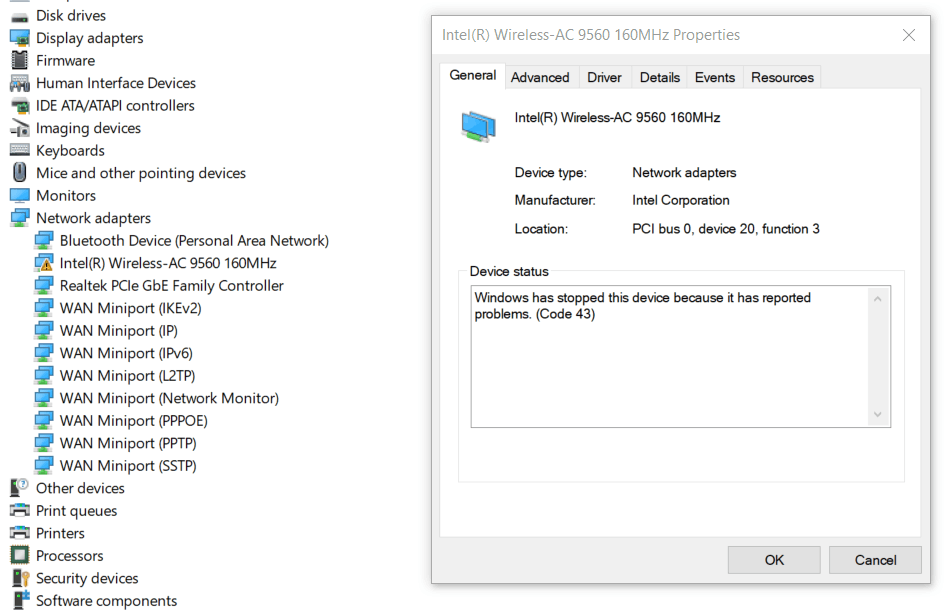
Task: Select the Network adapters label
Action: [x=93, y=218]
